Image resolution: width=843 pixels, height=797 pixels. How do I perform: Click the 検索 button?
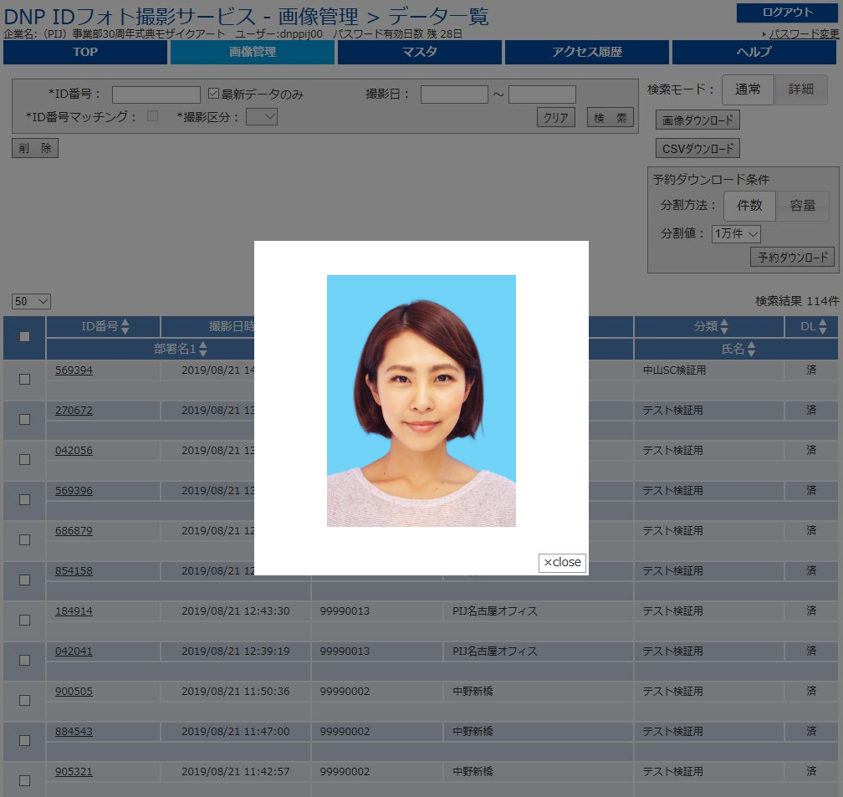(610, 117)
